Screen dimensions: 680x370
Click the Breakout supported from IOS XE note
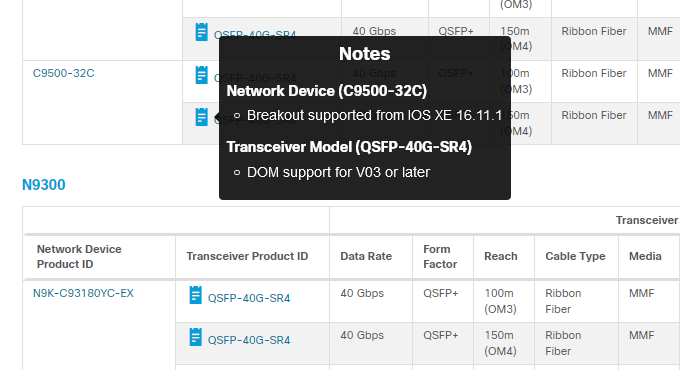click(x=374, y=115)
